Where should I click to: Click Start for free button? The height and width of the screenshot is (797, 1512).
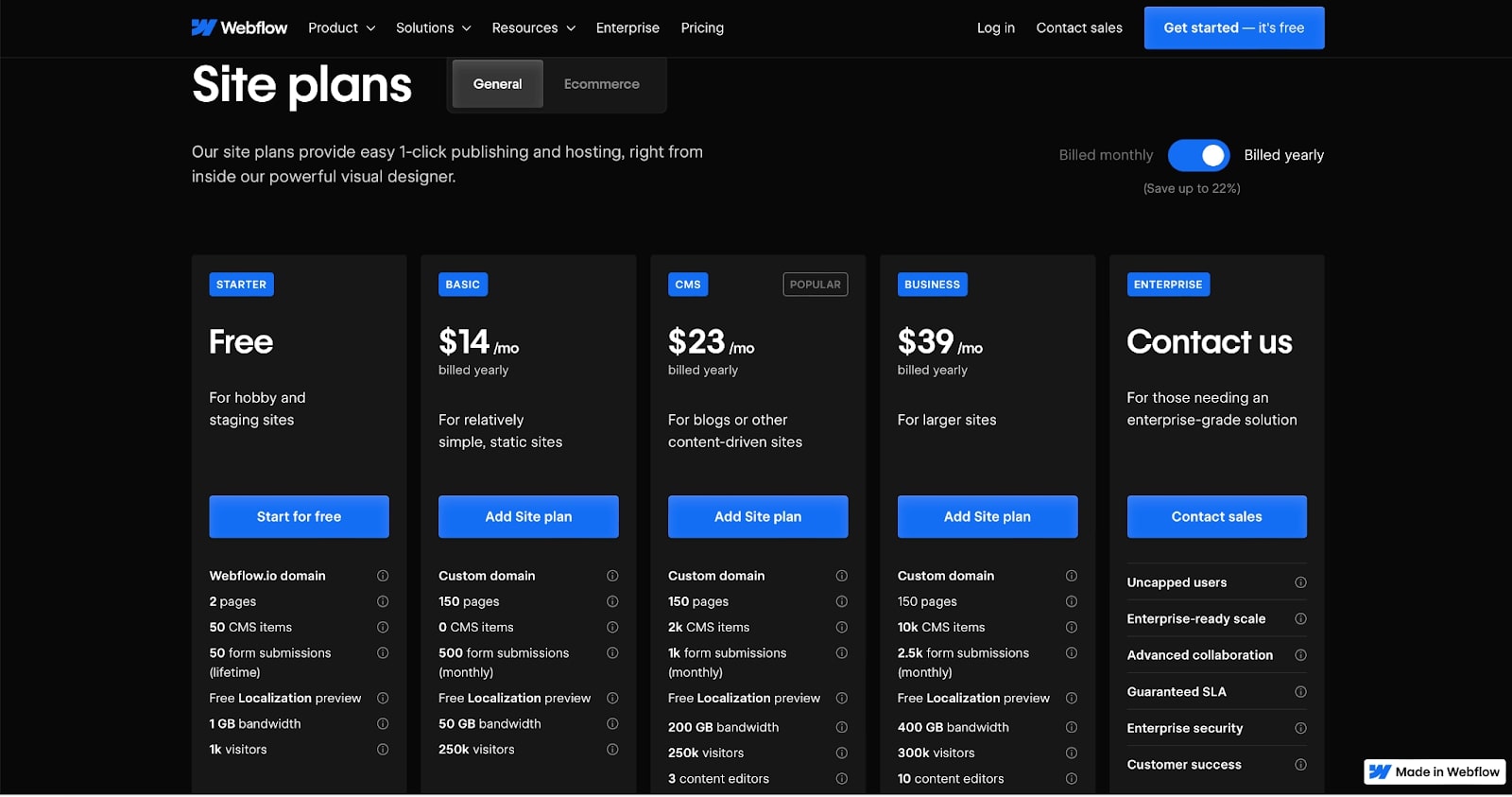coord(299,516)
